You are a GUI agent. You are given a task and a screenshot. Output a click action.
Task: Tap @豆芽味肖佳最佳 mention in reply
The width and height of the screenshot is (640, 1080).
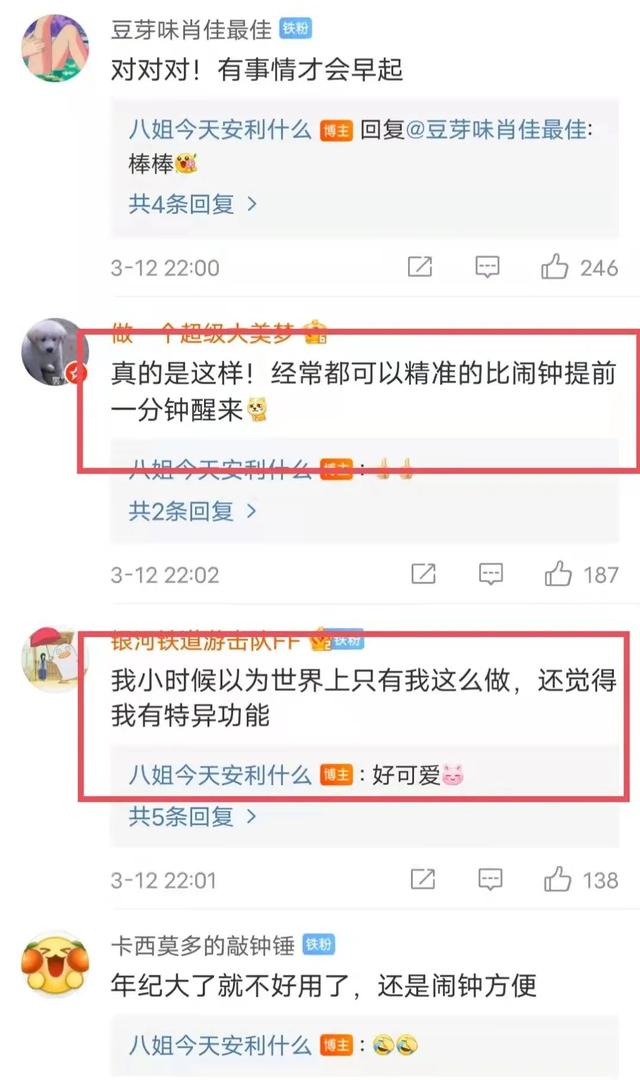(x=497, y=129)
